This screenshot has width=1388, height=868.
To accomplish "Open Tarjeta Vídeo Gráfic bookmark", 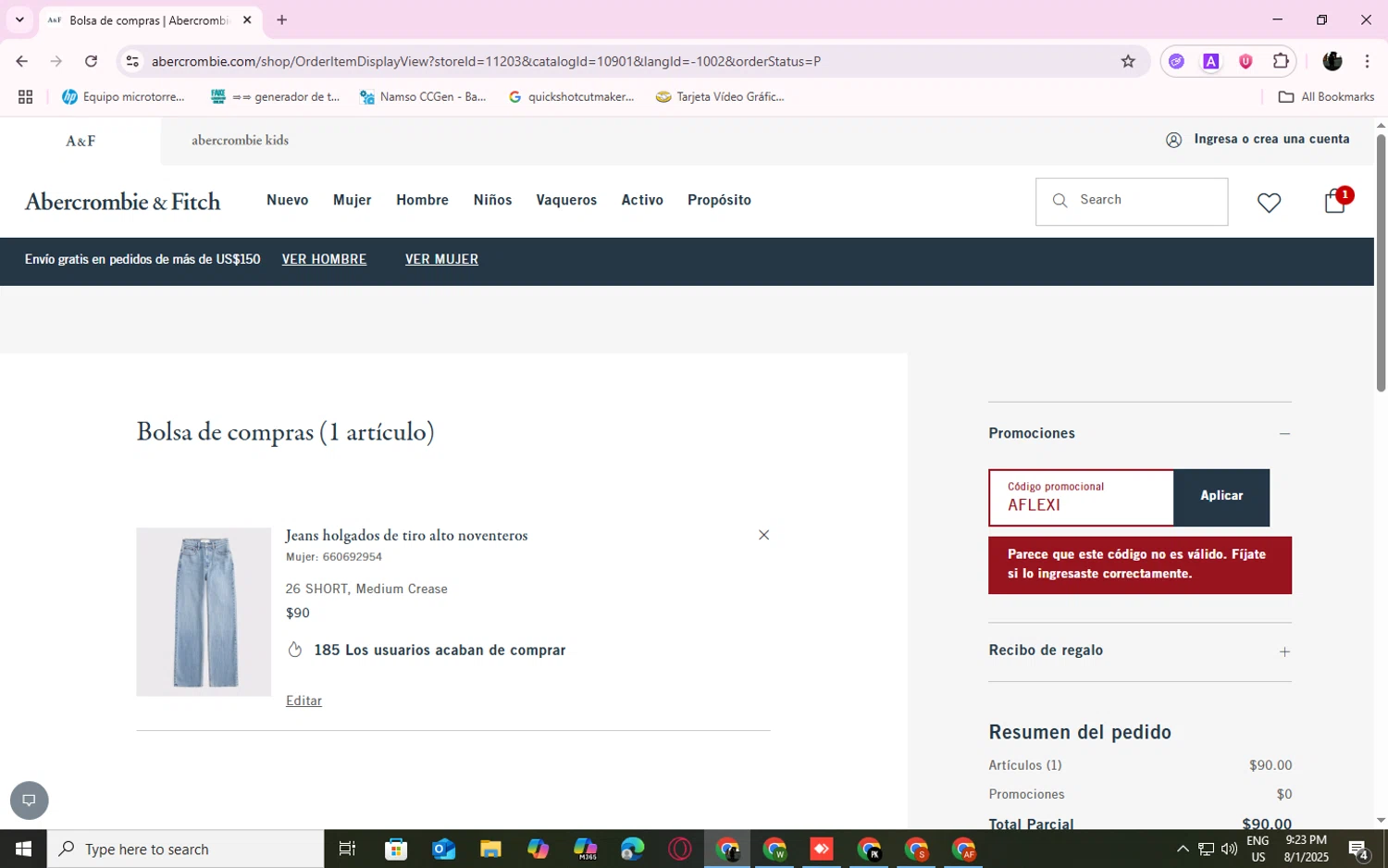I will [x=720, y=96].
